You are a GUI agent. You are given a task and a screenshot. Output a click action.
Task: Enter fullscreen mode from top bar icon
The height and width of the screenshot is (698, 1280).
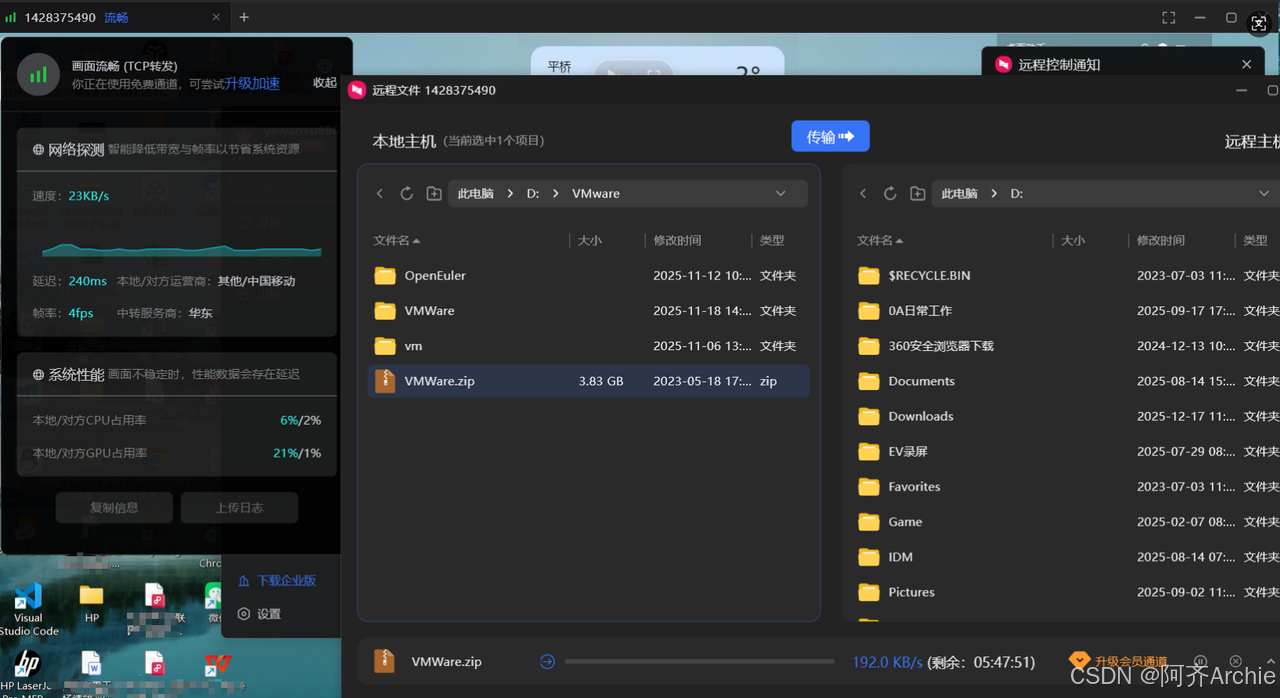click(x=1169, y=17)
